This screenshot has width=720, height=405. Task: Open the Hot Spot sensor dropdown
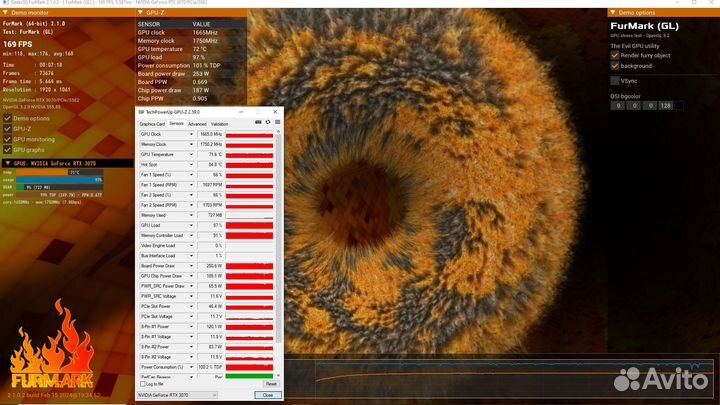191,164
